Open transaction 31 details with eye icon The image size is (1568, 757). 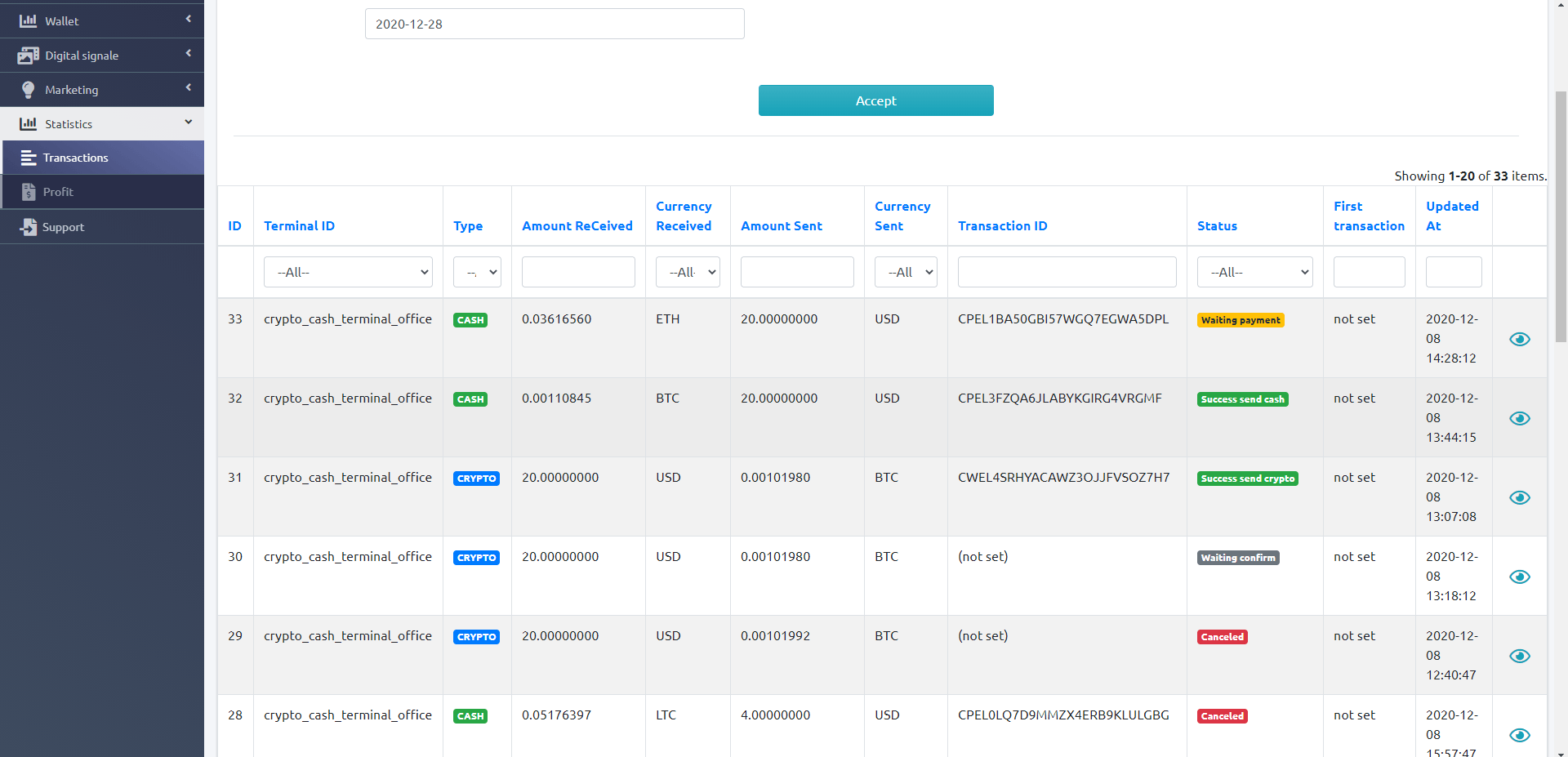(1519, 497)
